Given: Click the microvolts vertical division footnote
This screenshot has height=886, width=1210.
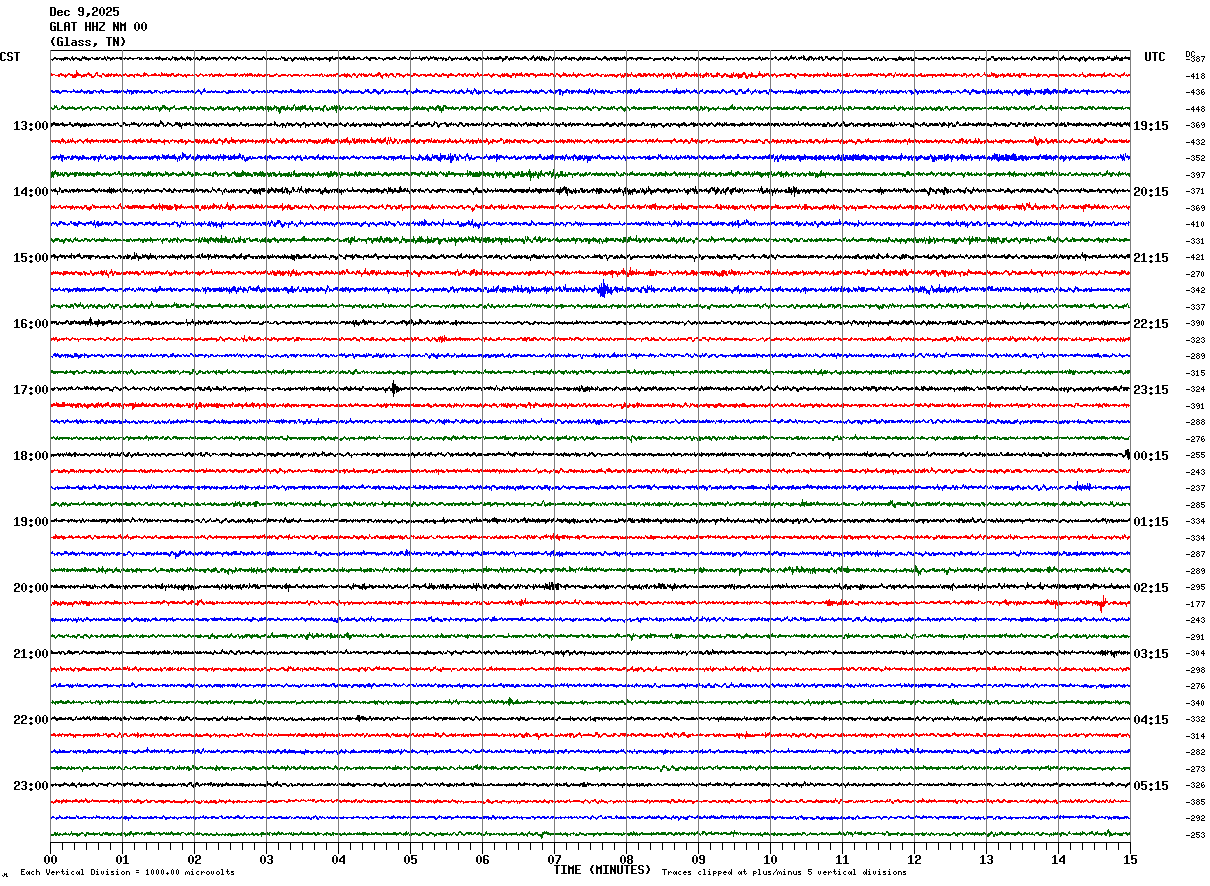Looking at the screenshot, I should click(127, 873).
